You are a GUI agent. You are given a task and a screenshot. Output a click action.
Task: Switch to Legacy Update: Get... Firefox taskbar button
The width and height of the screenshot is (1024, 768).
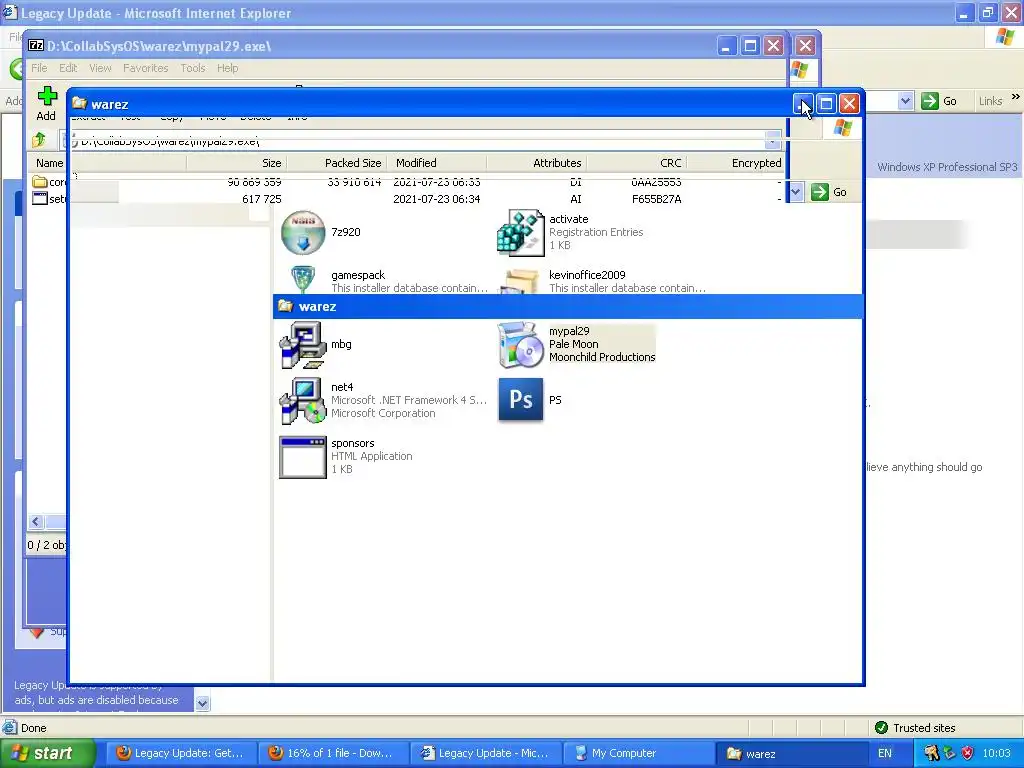[180, 753]
